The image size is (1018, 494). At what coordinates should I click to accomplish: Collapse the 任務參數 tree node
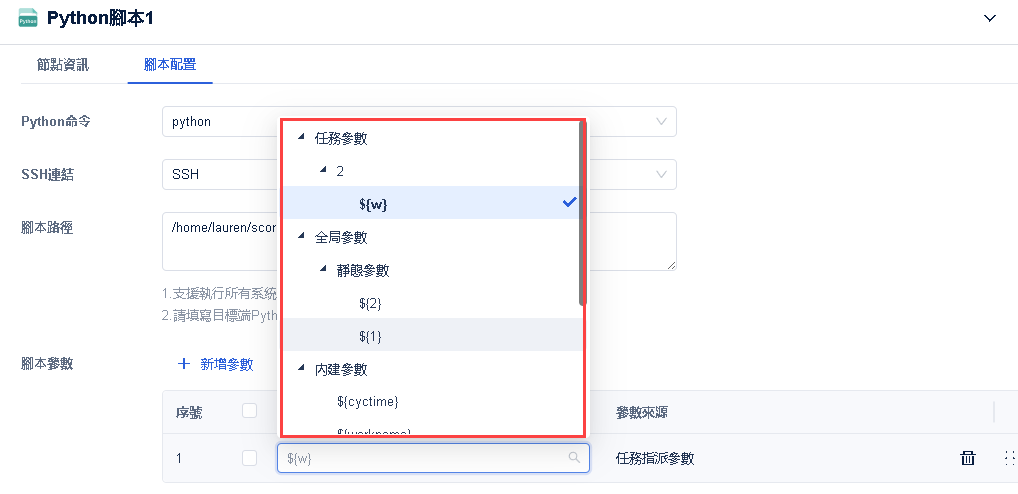click(301, 138)
